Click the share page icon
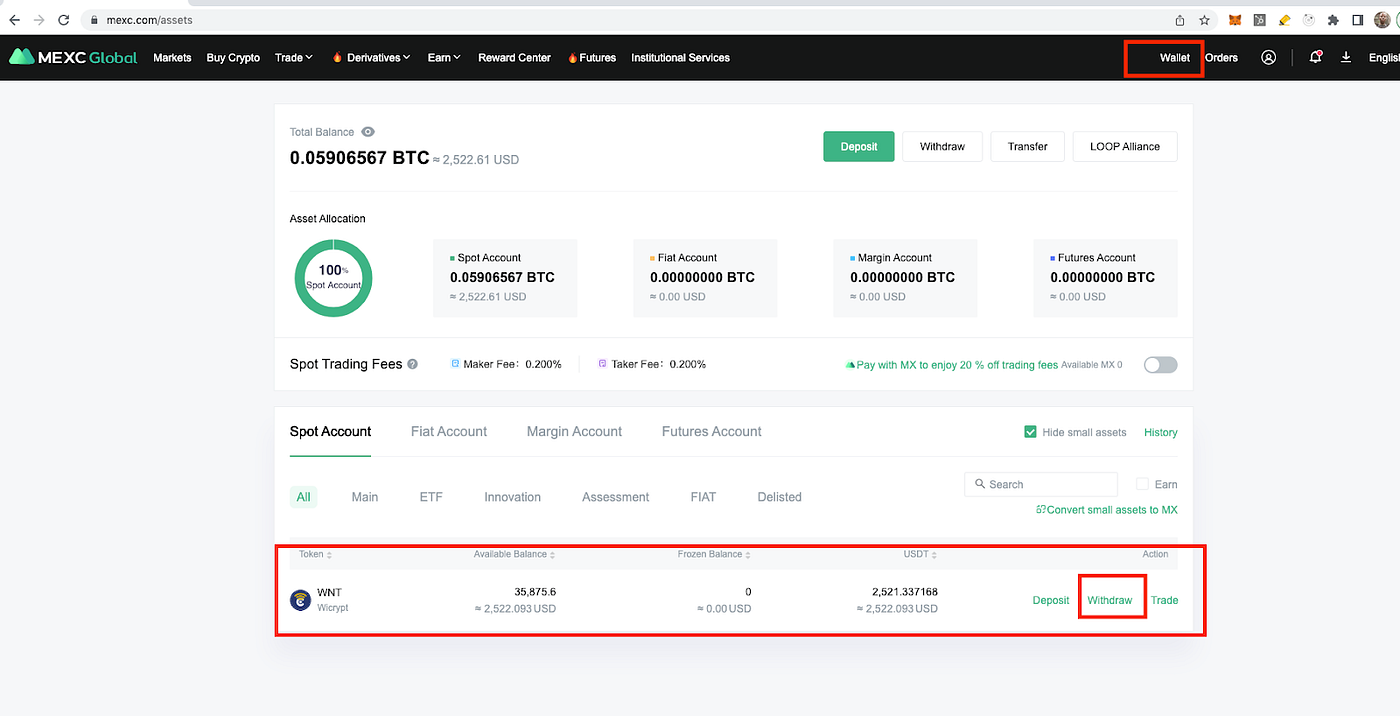This screenshot has height=716, width=1400. pos(1180,20)
